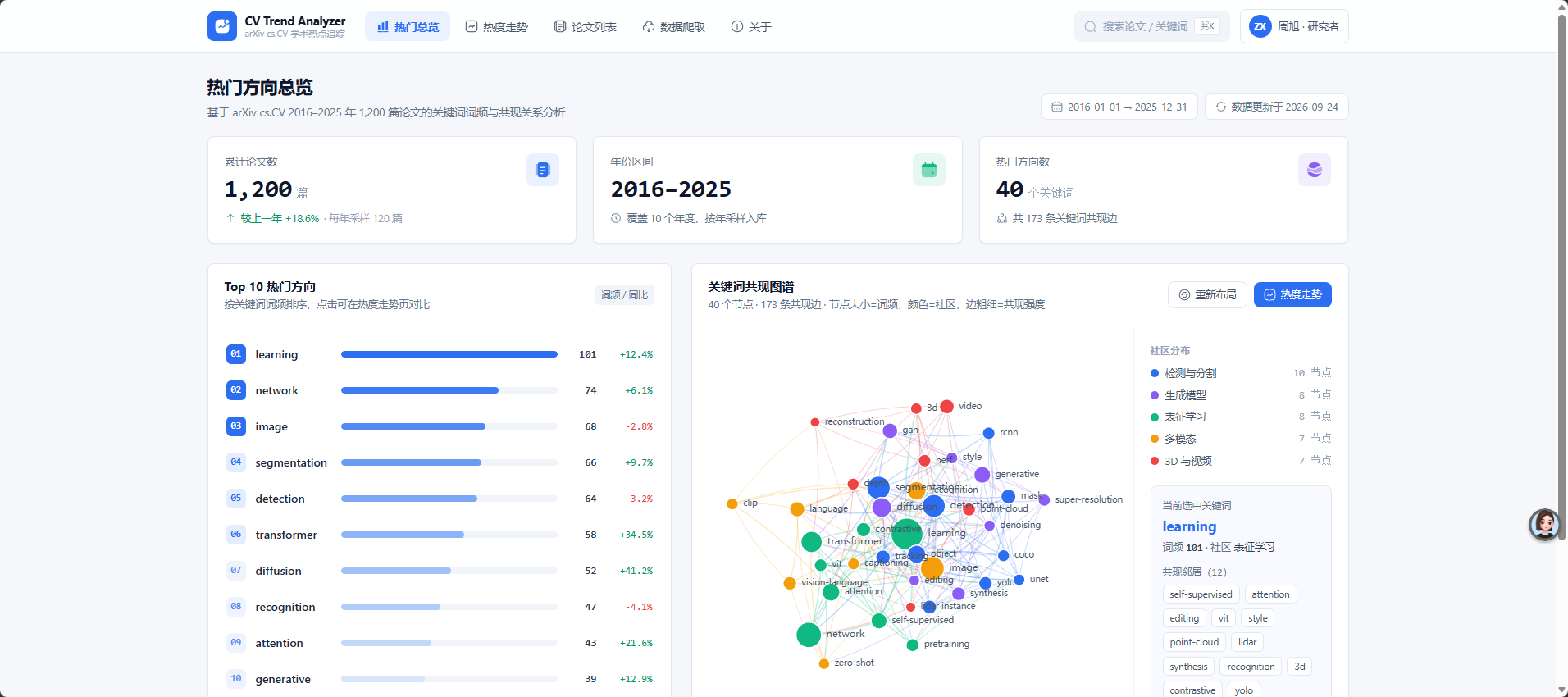Viewport: 1568px width, 697px height.
Task: Click the network frequency bar
Action: coord(449,390)
